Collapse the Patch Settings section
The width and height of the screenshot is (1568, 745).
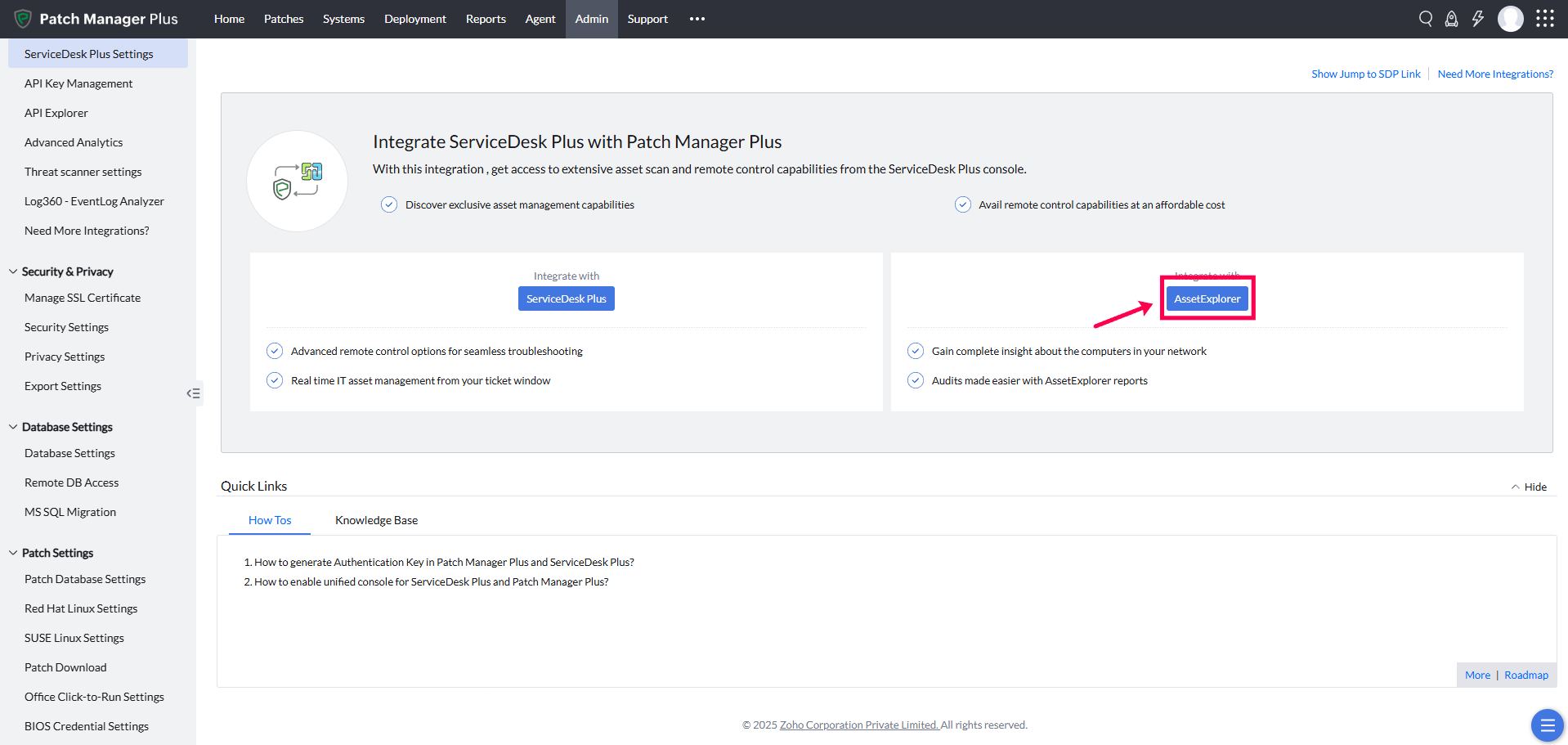[x=13, y=553]
